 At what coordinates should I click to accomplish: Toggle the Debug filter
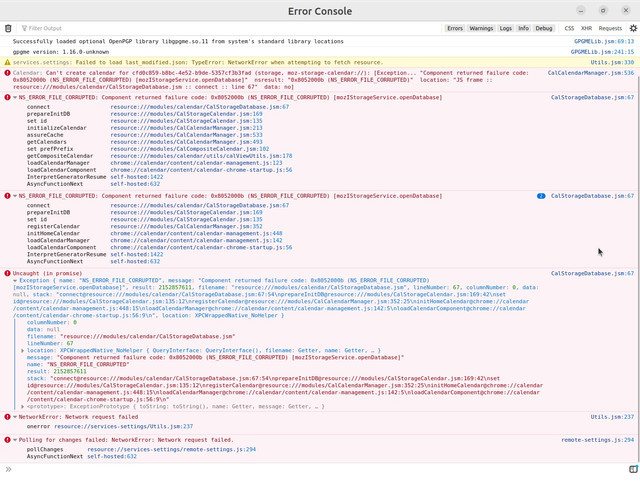tap(544, 28)
